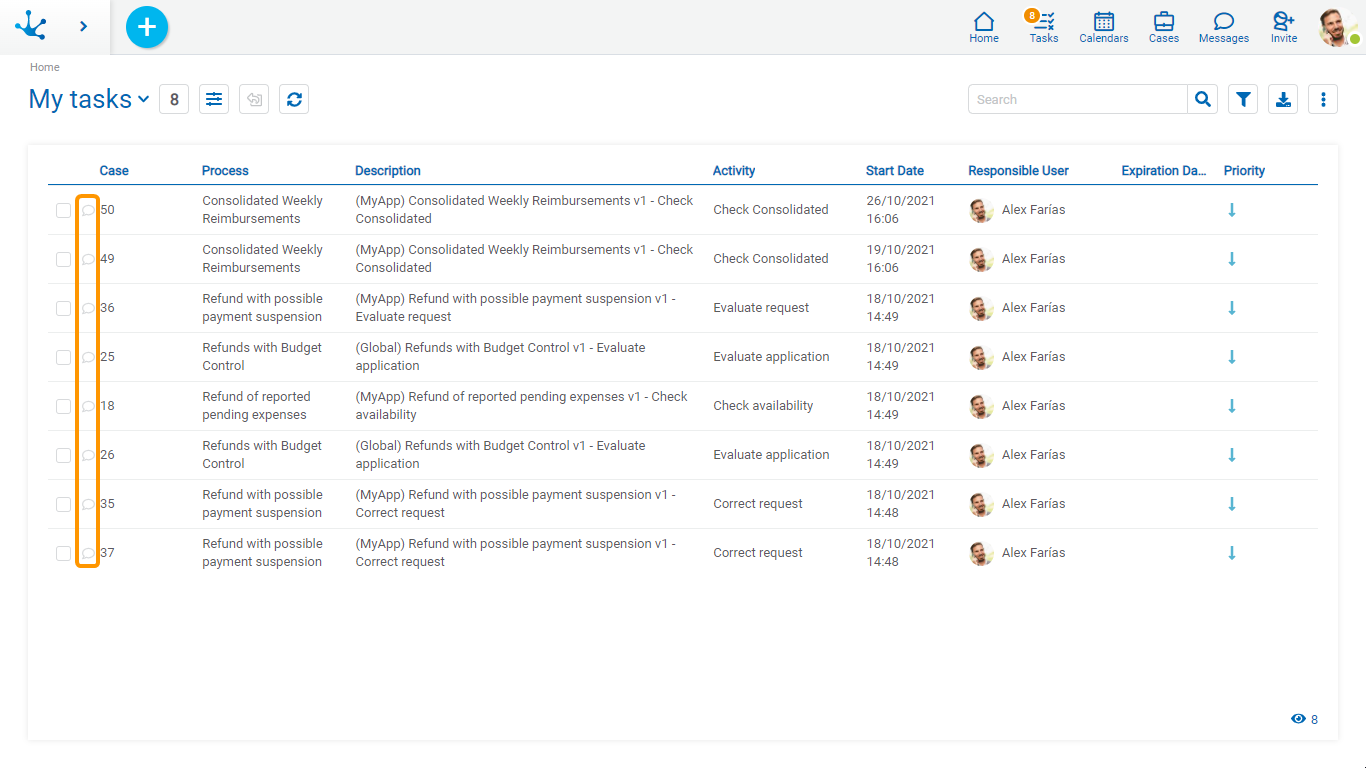Sort by the Priority column header
This screenshot has height=768, width=1366.
tap(1244, 171)
